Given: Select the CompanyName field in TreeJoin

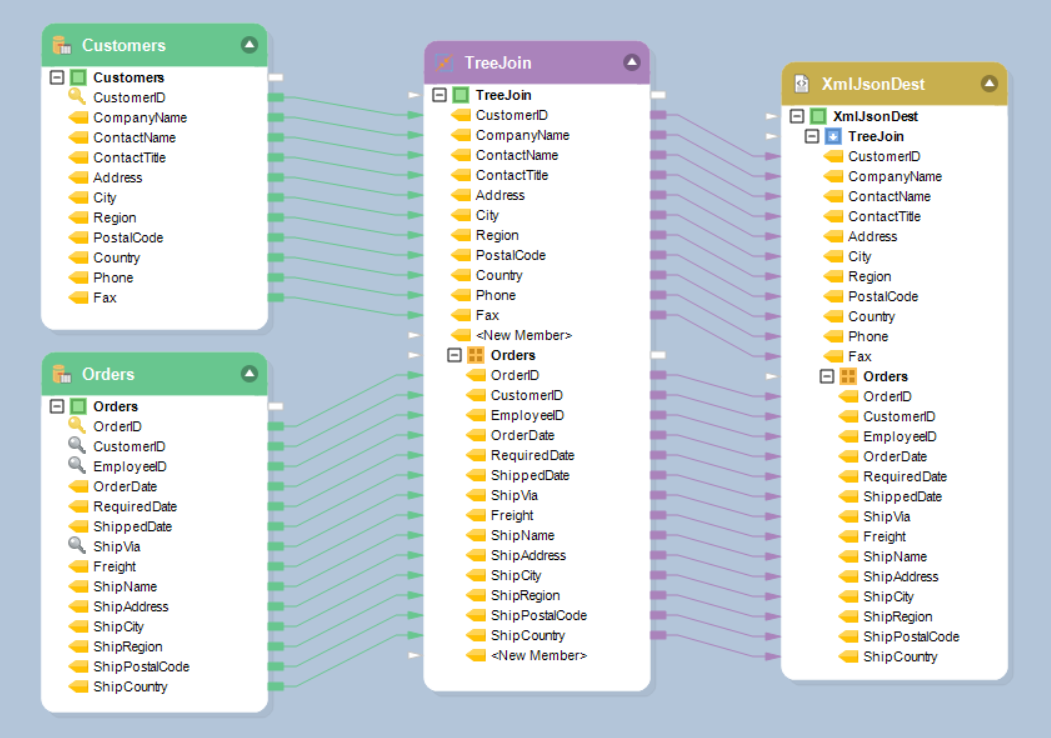Looking at the screenshot, I should (522, 135).
